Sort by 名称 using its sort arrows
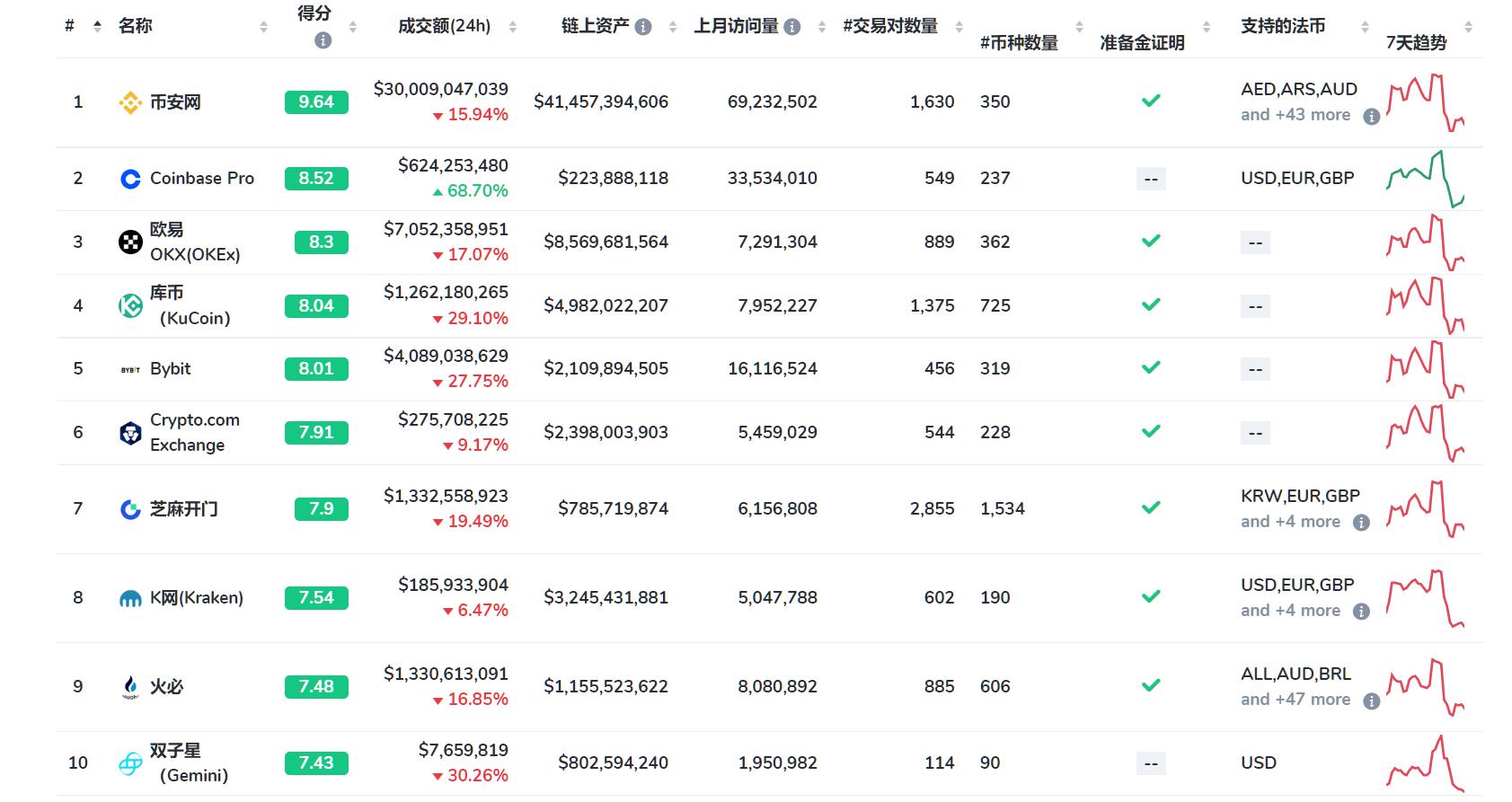 [263, 27]
